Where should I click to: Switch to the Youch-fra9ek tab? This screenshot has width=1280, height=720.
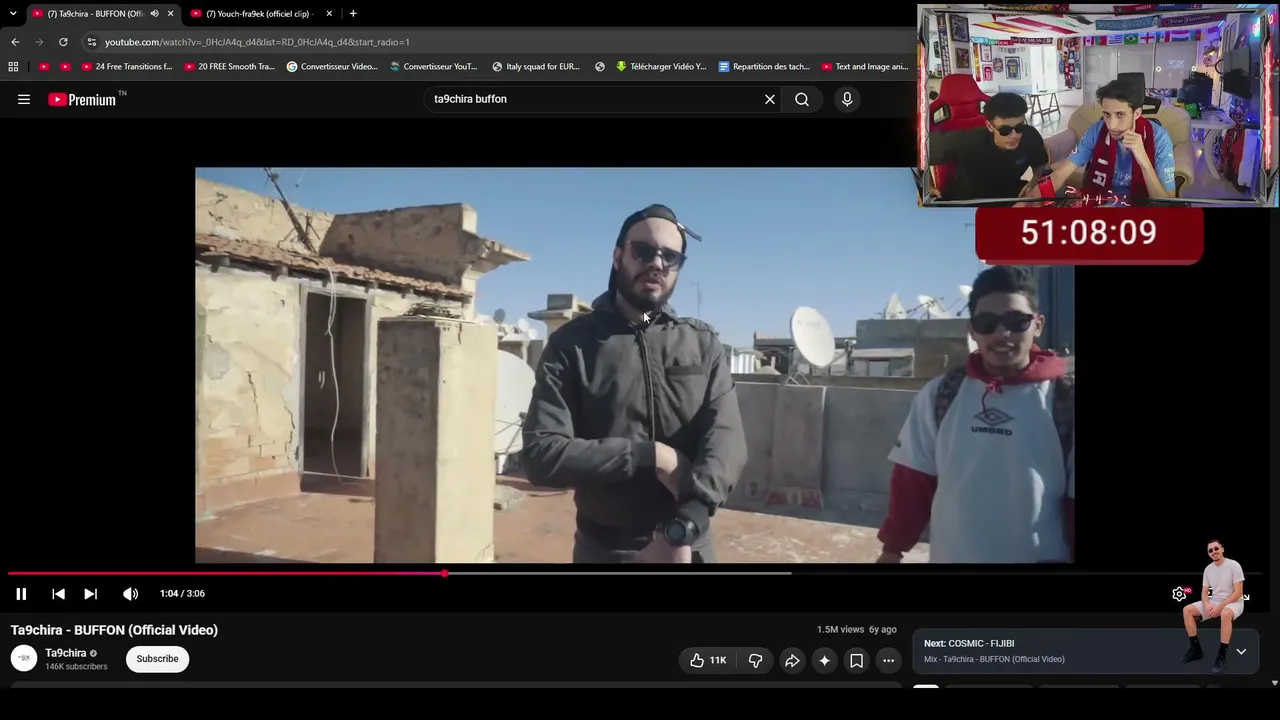(x=259, y=14)
